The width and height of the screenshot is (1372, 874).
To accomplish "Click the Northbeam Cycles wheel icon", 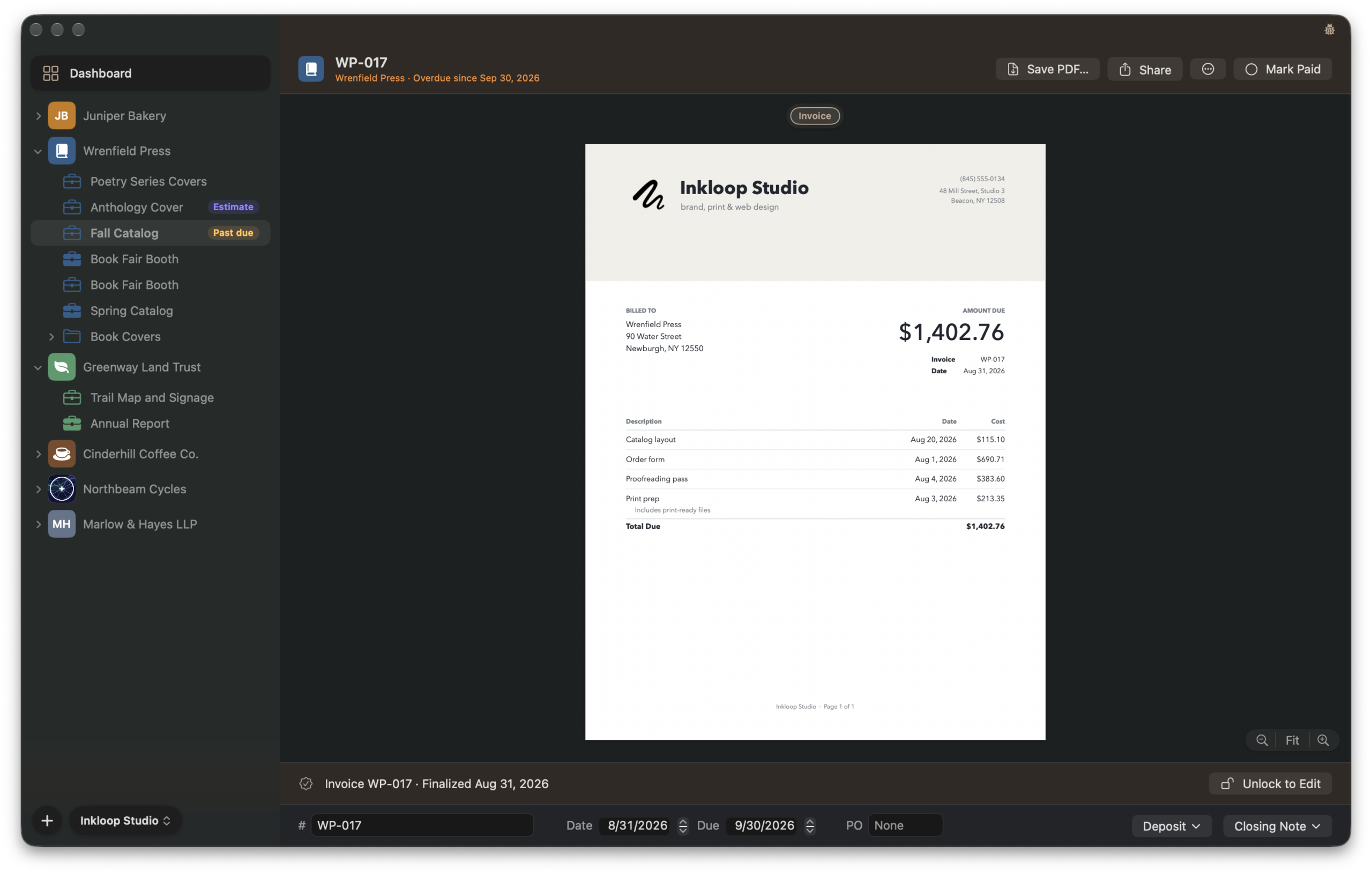I will 62,489.
